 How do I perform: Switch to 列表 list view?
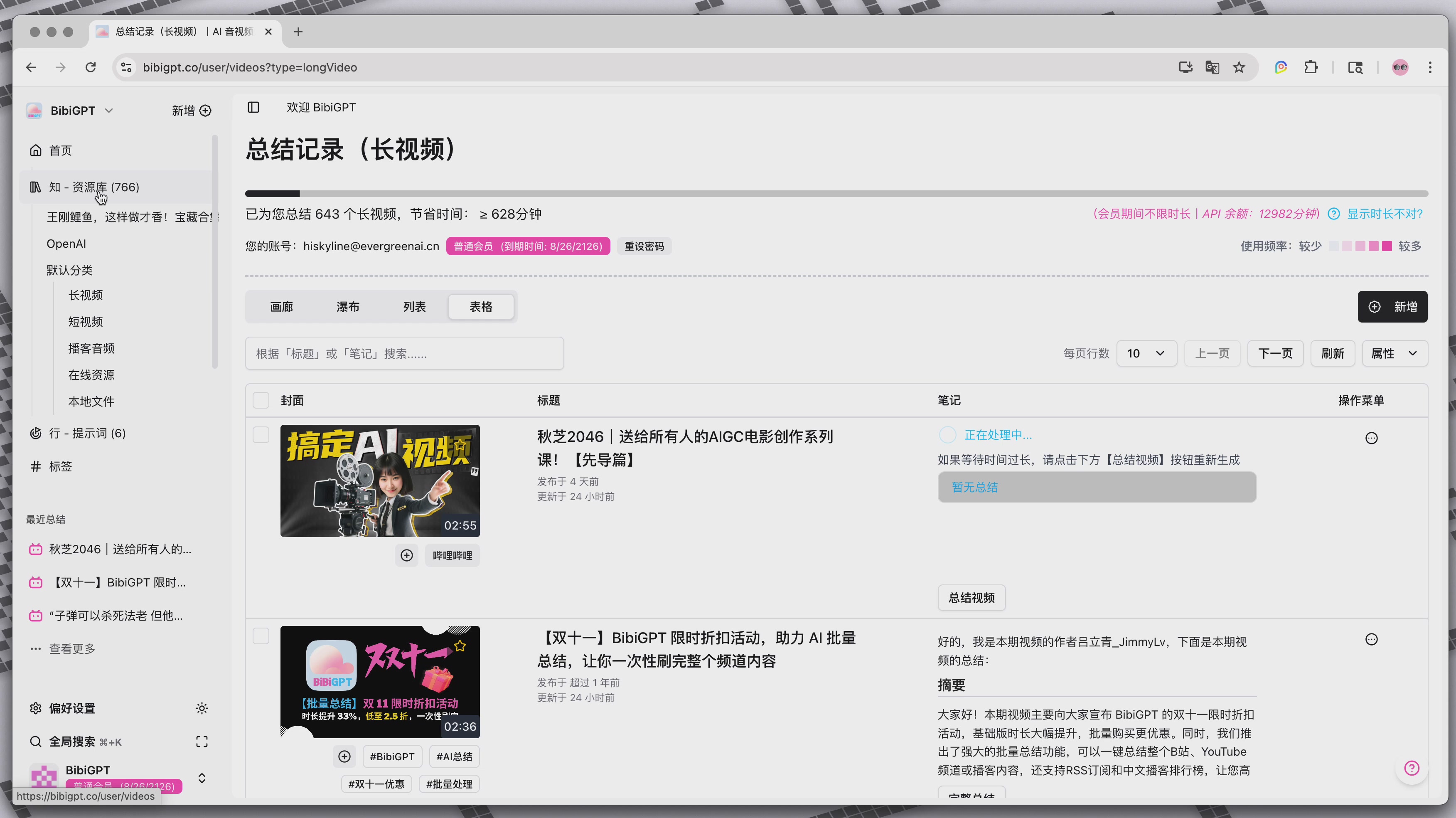coord(414,306)
